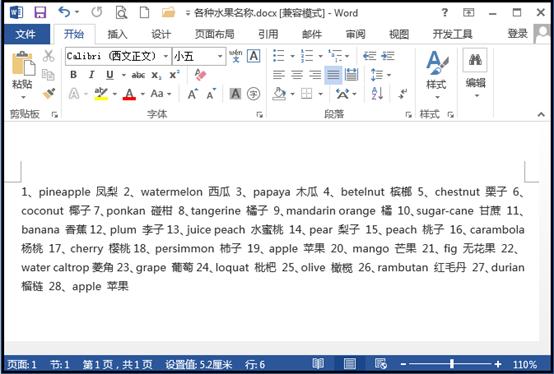Click the Bullets list icon

(x=279, y=56)
